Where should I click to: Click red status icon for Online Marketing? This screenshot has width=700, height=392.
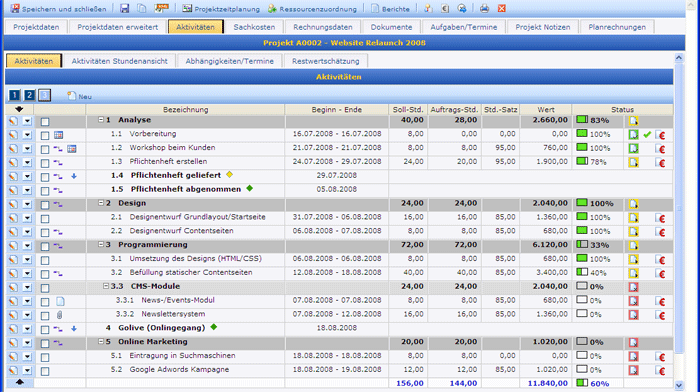click(633, 342)
